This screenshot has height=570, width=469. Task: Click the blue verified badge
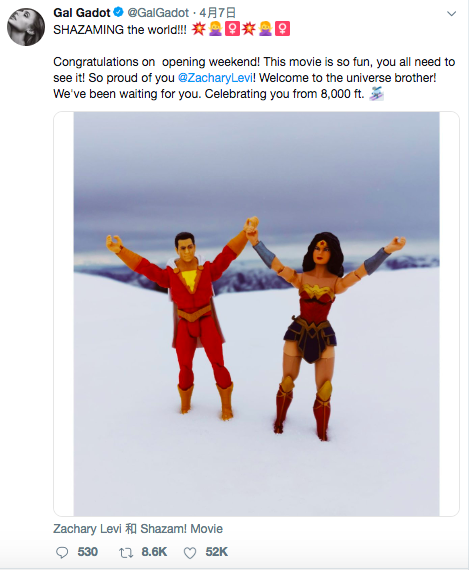coord(119,12)
